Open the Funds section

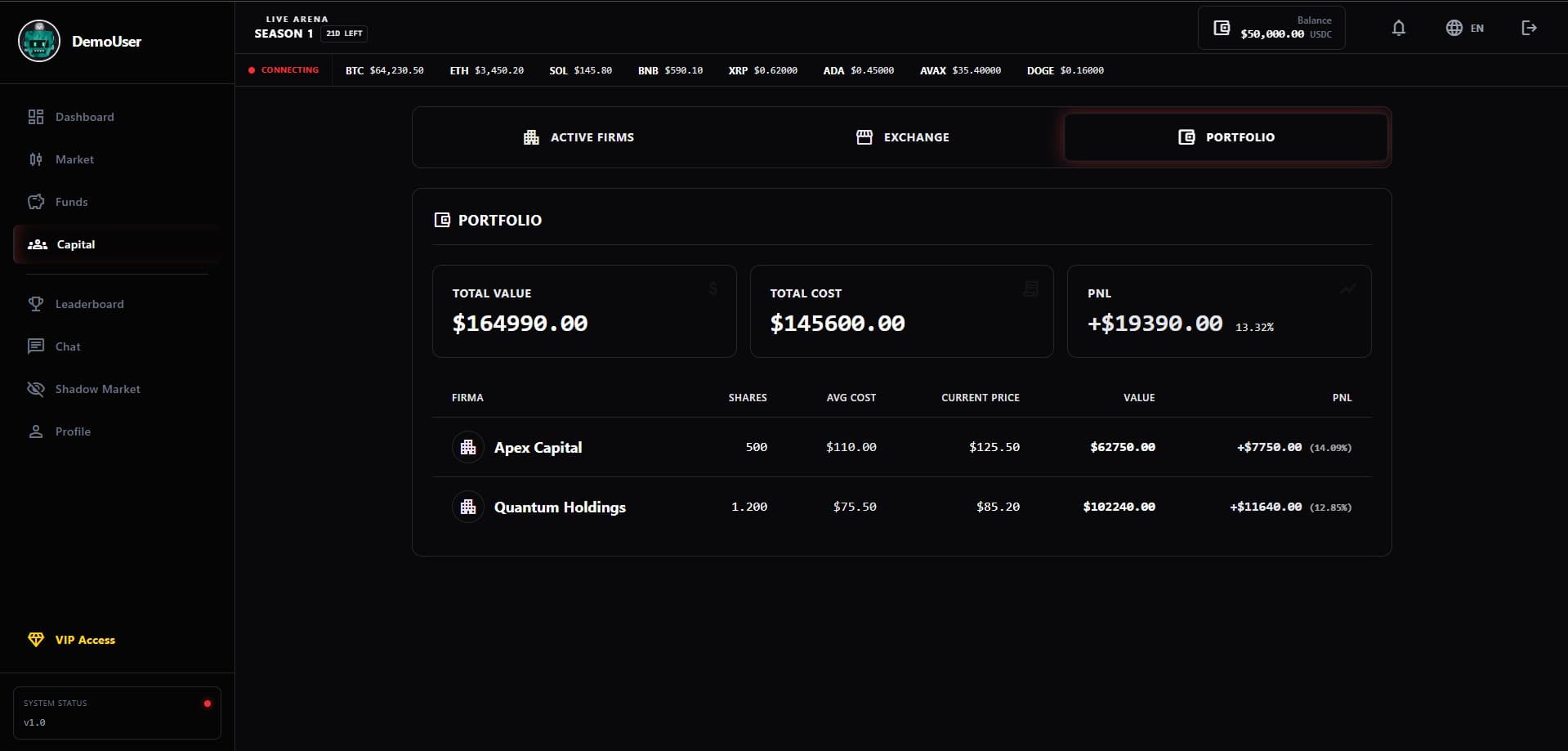click(x=71, y=202)
